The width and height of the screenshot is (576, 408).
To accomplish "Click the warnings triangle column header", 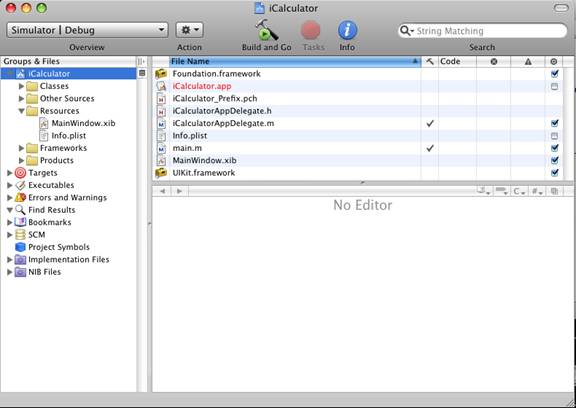I will (528, 61).
